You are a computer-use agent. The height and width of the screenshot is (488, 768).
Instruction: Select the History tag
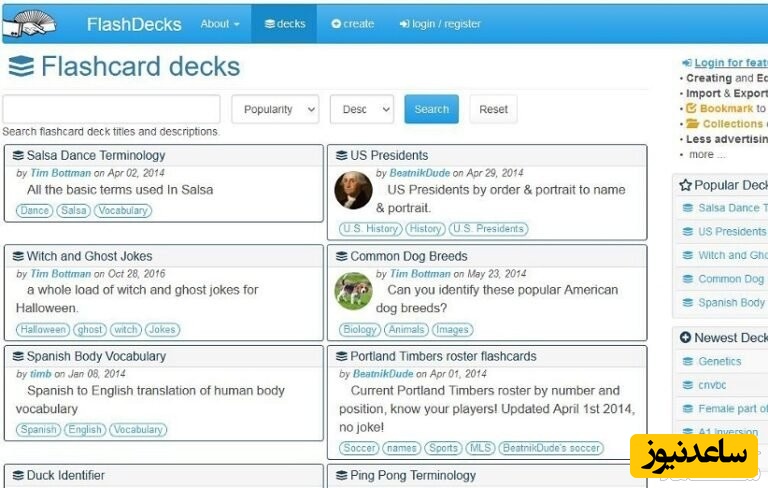pyautogui.click(x=425, y=229)
